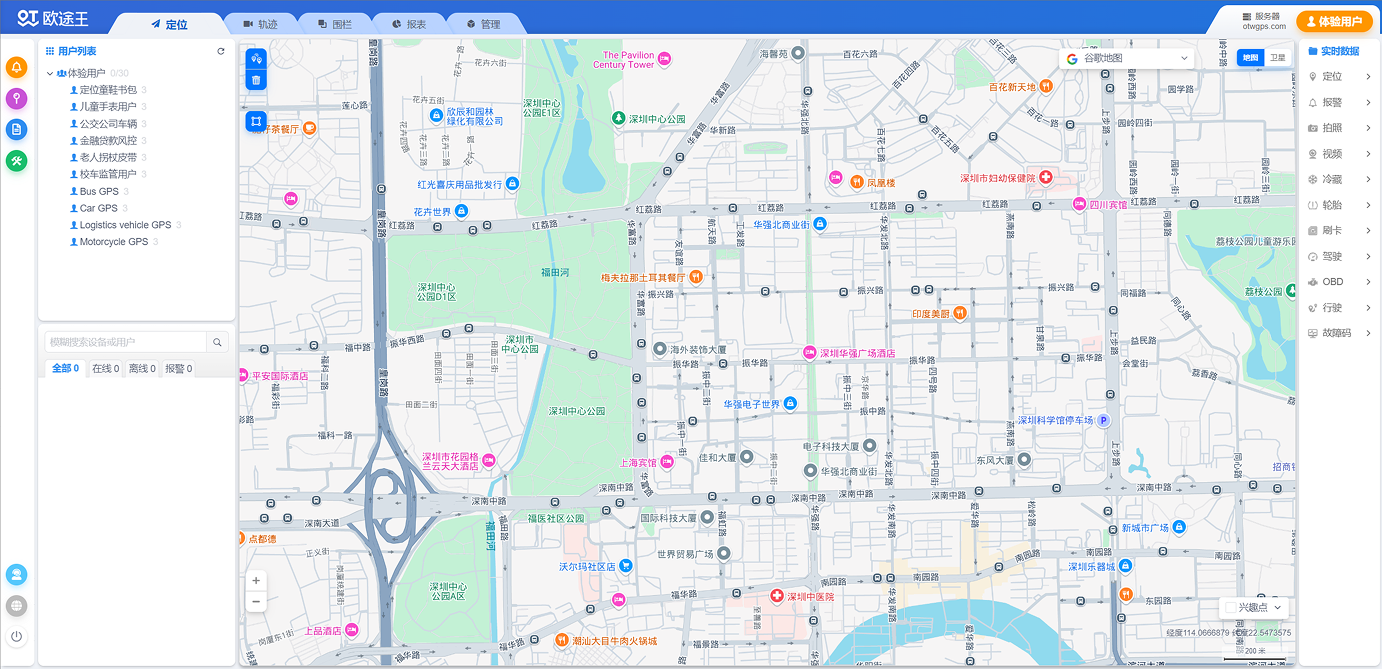The height and width of the screenshot is (669, 1382).
Task: Open the green tools wrench sidebar icon
Action: (x=17, y=160)
